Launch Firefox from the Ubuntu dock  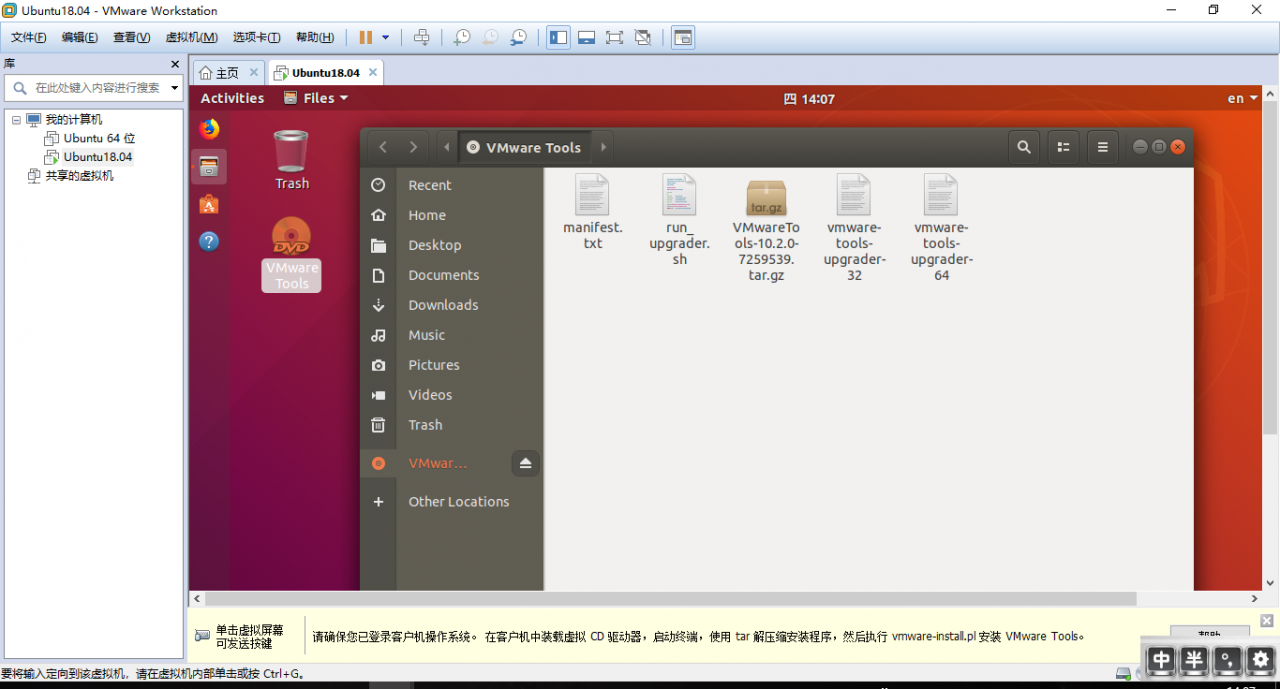coord(209,129)
